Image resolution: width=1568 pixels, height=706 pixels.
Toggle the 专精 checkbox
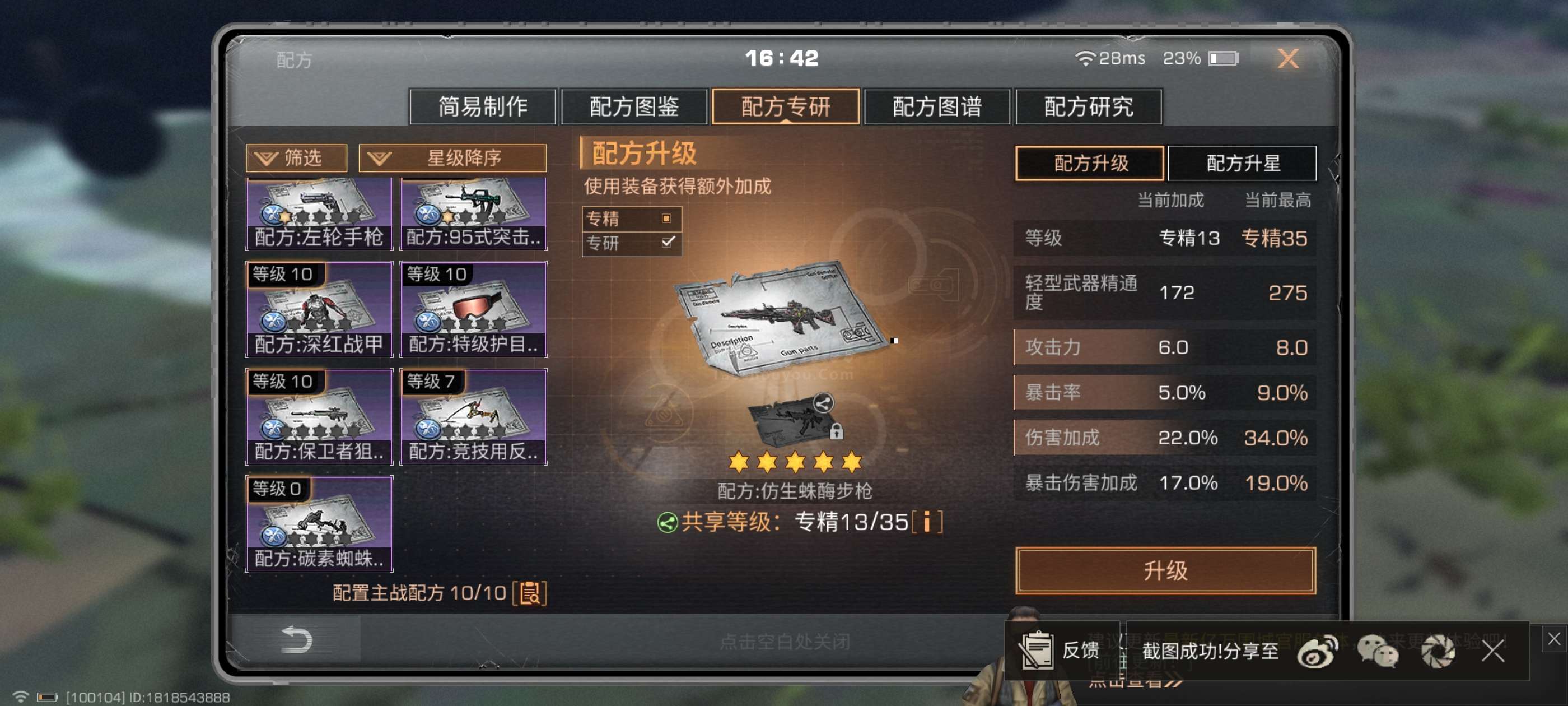pos(666,218)
